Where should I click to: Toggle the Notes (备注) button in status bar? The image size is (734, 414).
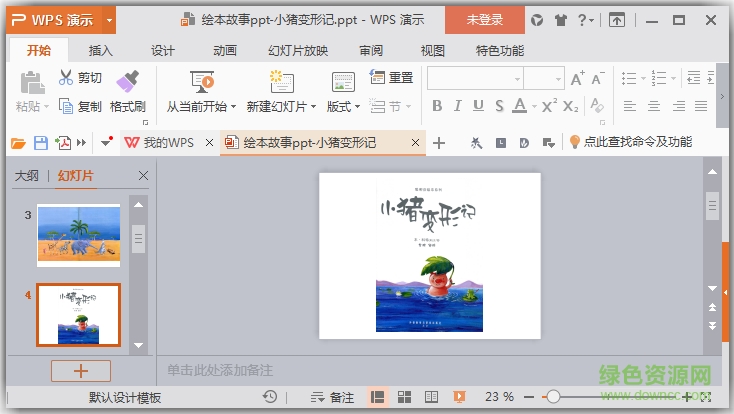[332, 398]
